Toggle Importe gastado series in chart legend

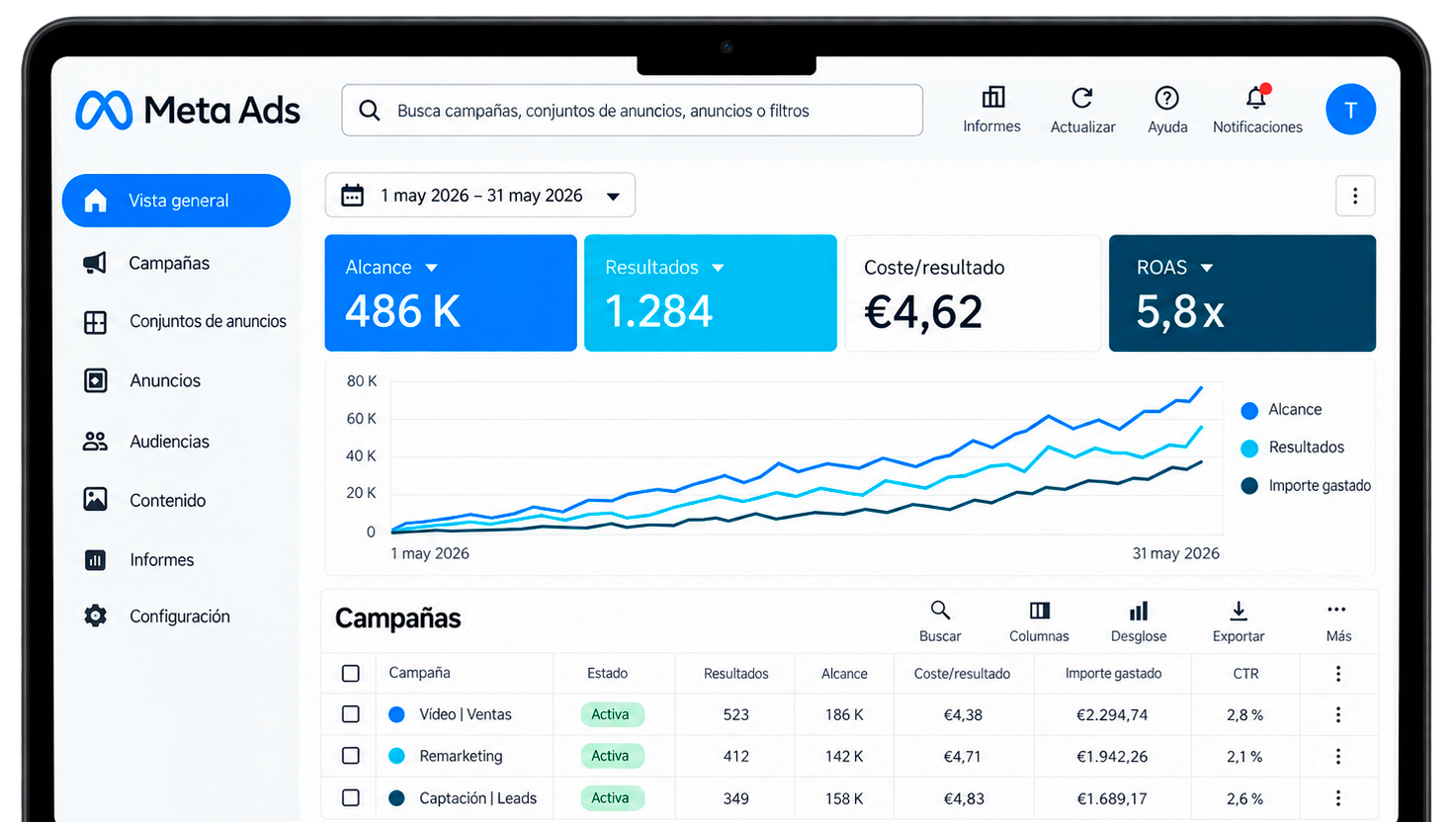1306,486
